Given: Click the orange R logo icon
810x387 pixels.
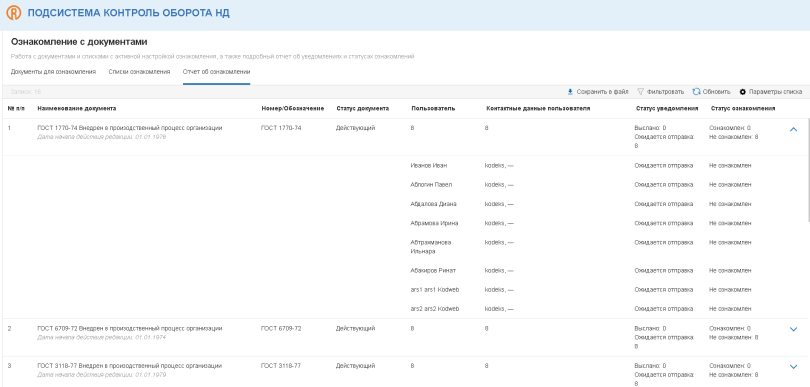Looking at the screenshot, I should click(x=13, y=13).
